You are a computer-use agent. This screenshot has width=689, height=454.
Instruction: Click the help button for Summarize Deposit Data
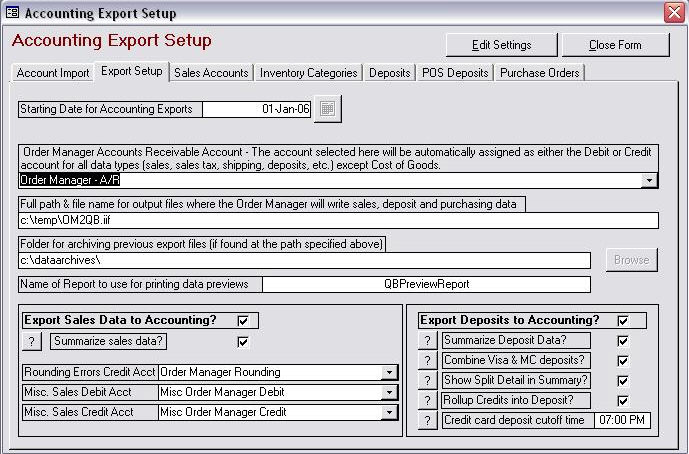pos(427,340)
